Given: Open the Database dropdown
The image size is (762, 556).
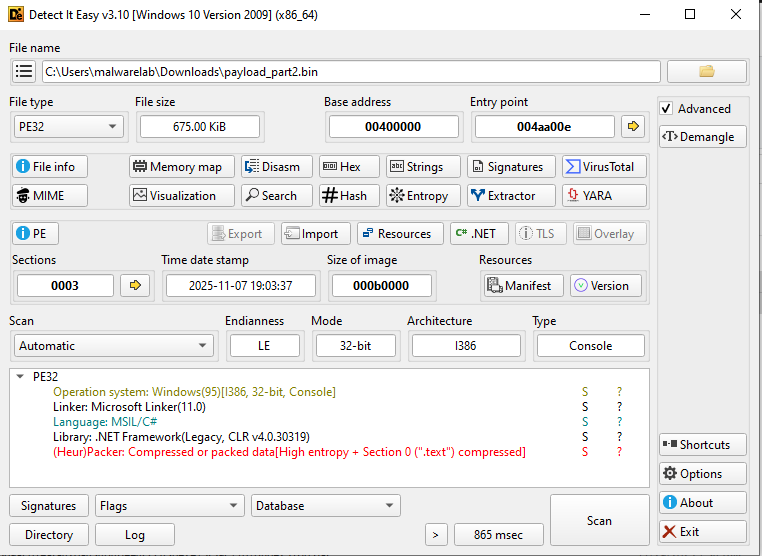Looking at the screenshot, I should pyautogui.click(x=325, y=506).
